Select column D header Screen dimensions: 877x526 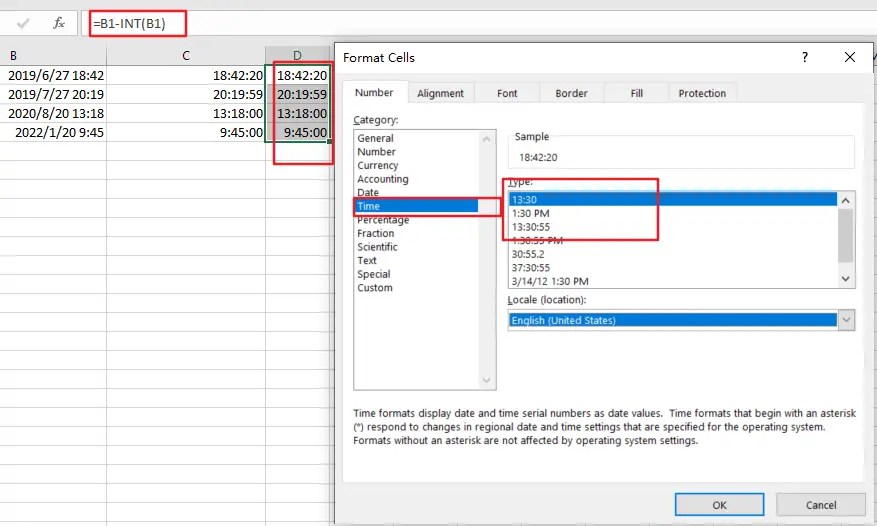298,55
